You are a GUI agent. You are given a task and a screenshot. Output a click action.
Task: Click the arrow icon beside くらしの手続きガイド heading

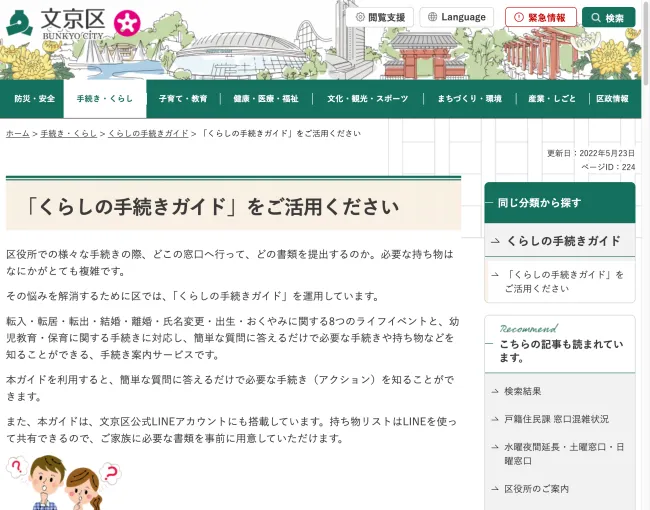pyautogui.click(x=495, y=241)
